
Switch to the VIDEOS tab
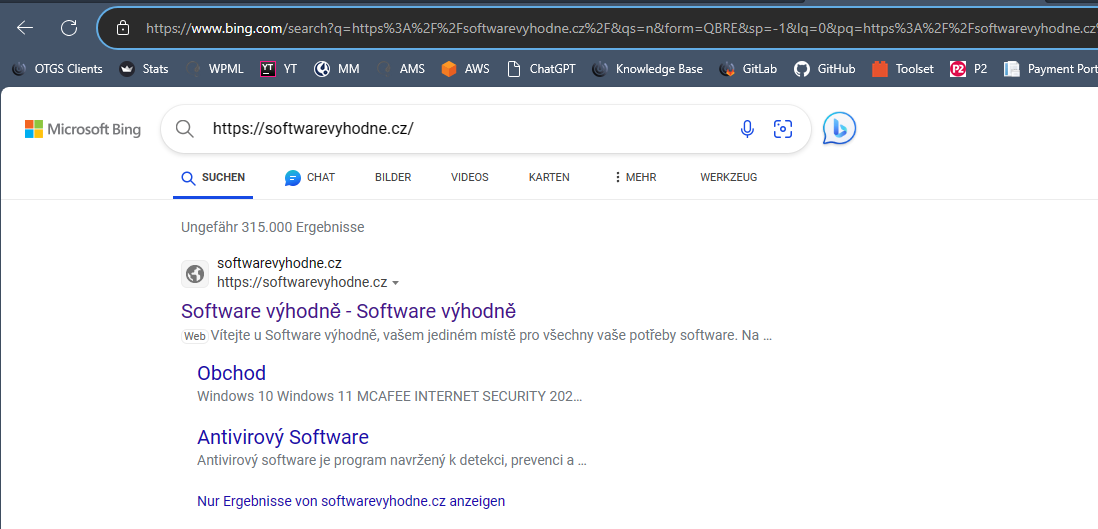click(470, 177)
